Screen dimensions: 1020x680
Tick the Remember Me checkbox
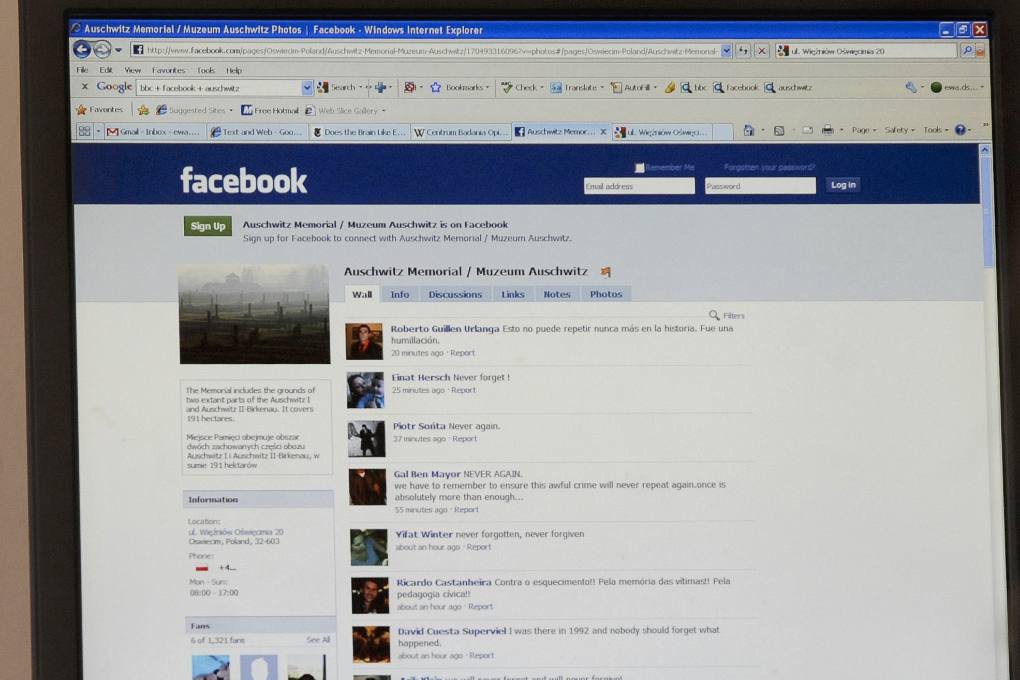pyautogui.click(x=639, y=168)
